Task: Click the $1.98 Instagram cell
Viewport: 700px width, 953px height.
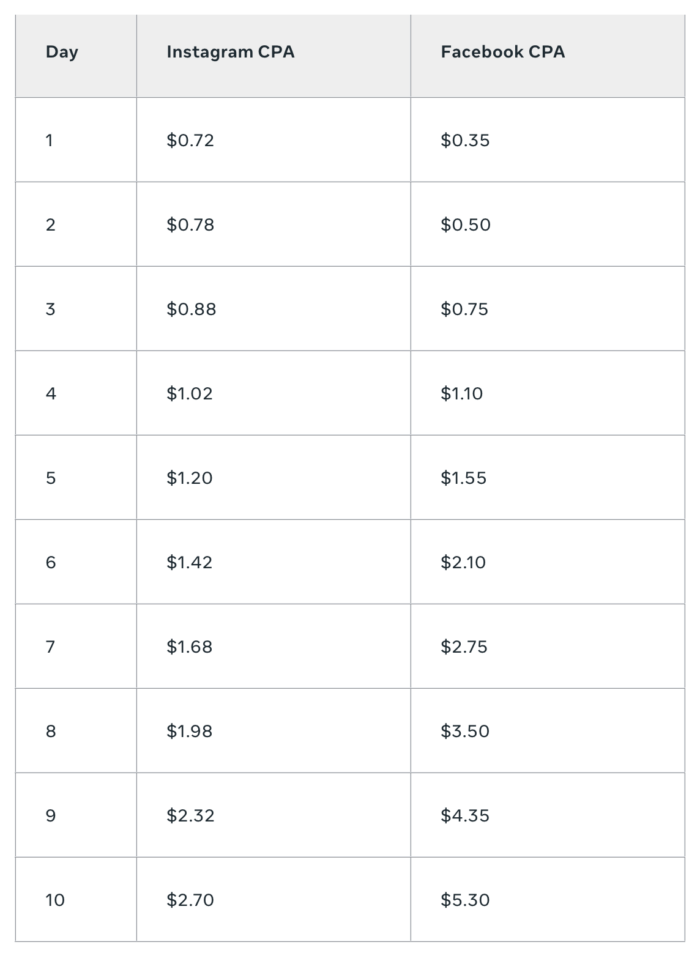Action: 190,731
